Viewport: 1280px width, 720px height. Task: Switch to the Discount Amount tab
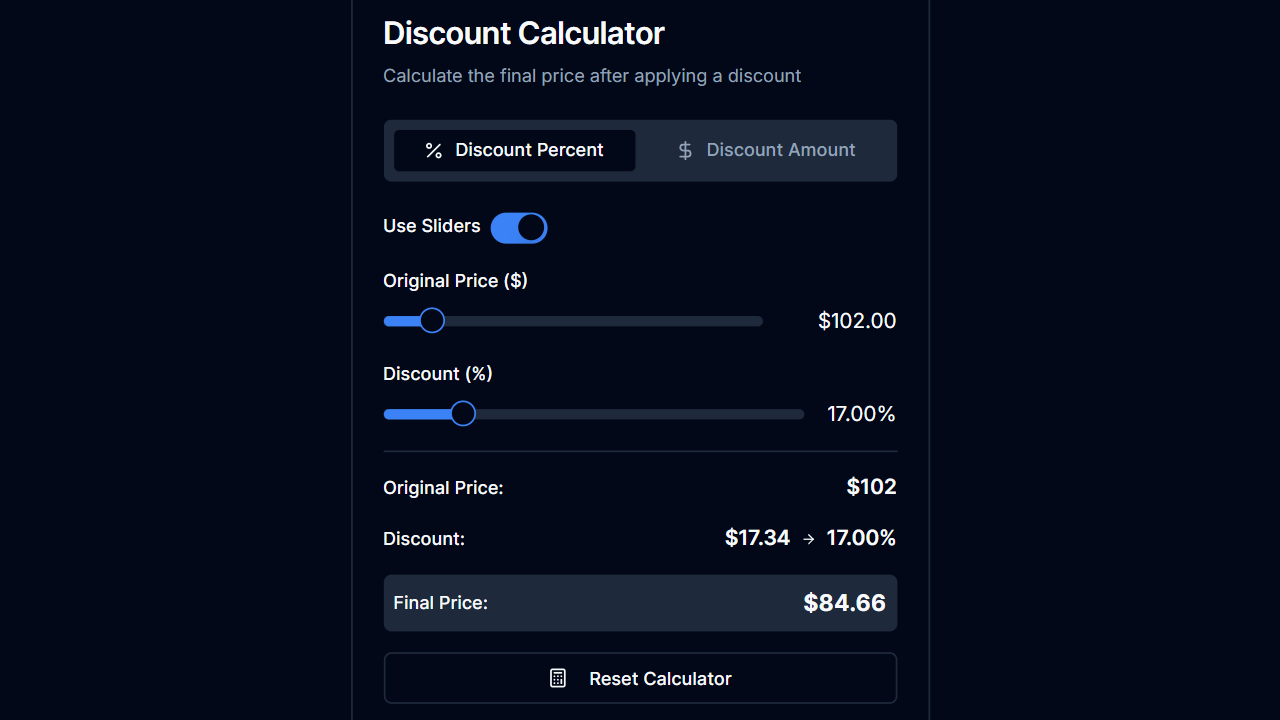[x=766, y=150]
